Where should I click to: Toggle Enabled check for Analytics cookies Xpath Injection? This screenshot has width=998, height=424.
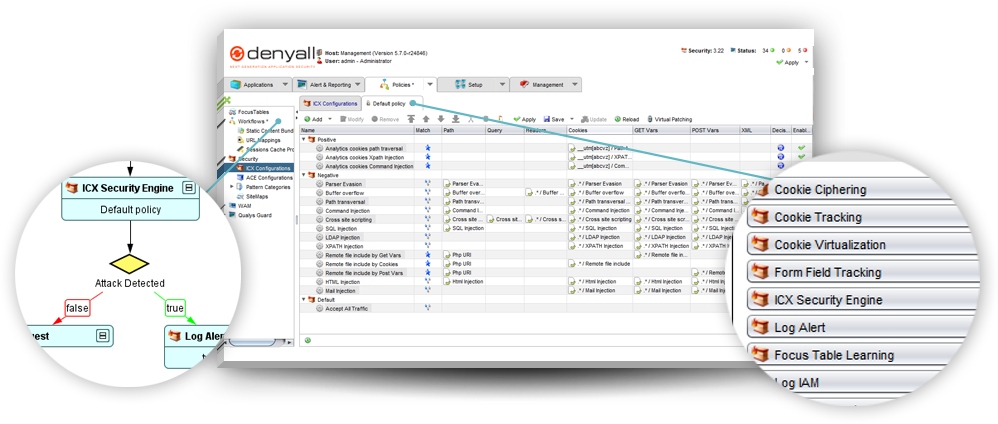(x=801, y=157)
